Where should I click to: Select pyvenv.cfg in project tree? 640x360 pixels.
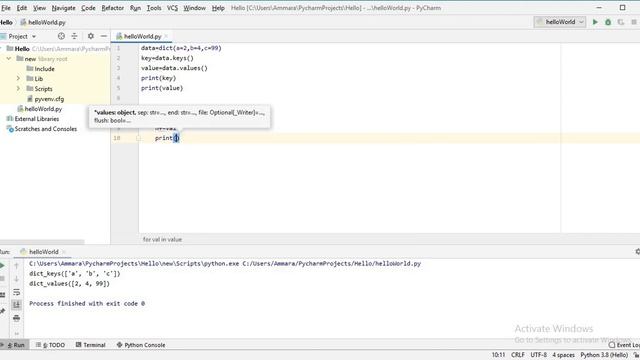pos(45,99)
